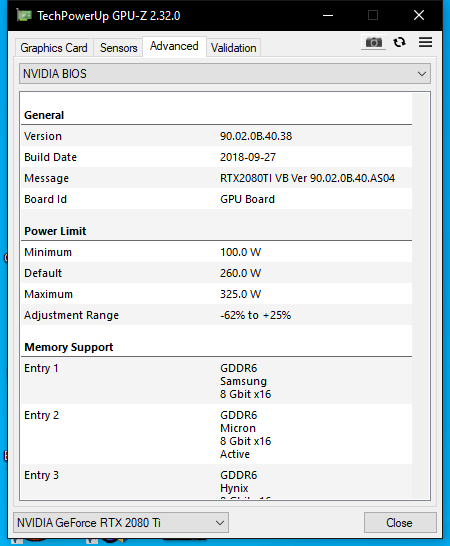Click the Hynix memory vendor text
Screen dimensions: 450x546
[234, 488]
